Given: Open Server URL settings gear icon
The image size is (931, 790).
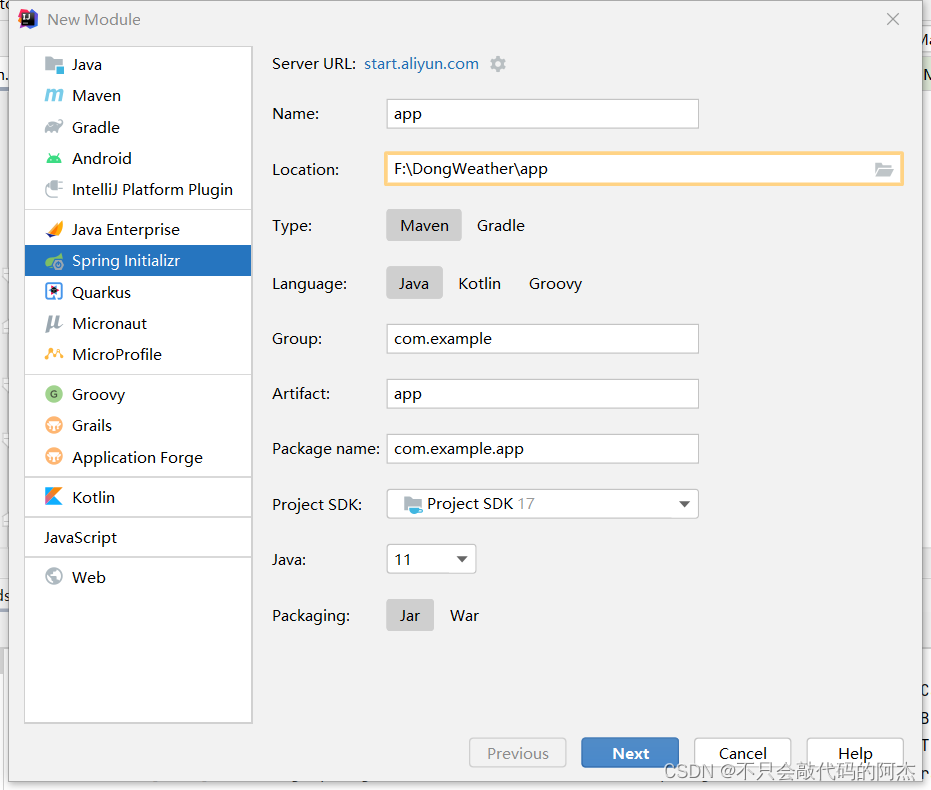Looking at the screenshot, I should pos(498,64).
